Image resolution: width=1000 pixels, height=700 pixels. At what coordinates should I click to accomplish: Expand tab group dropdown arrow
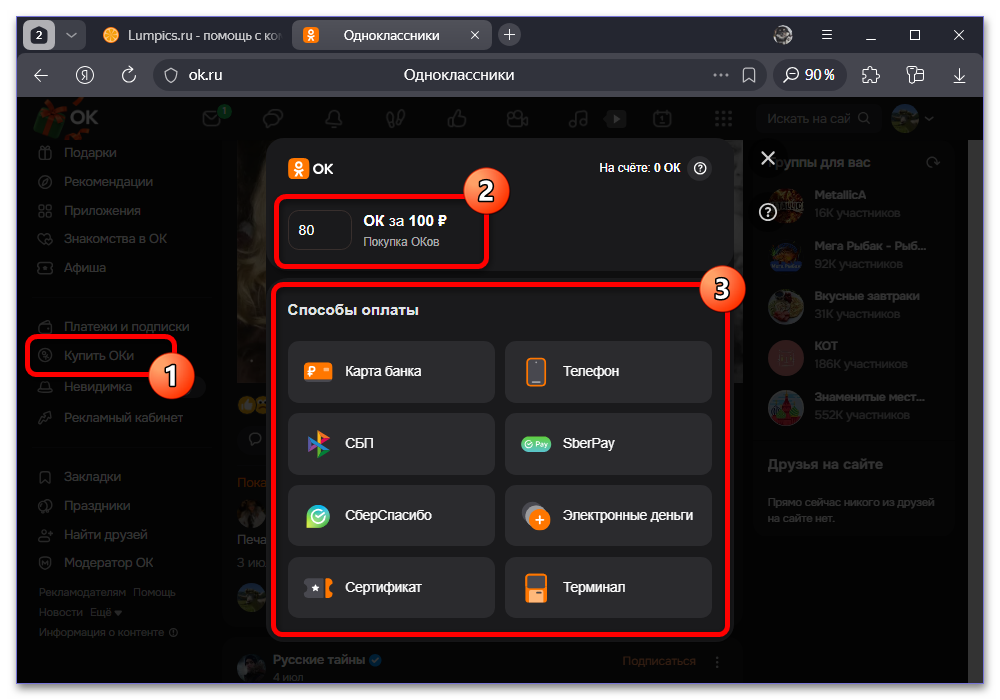71,35
